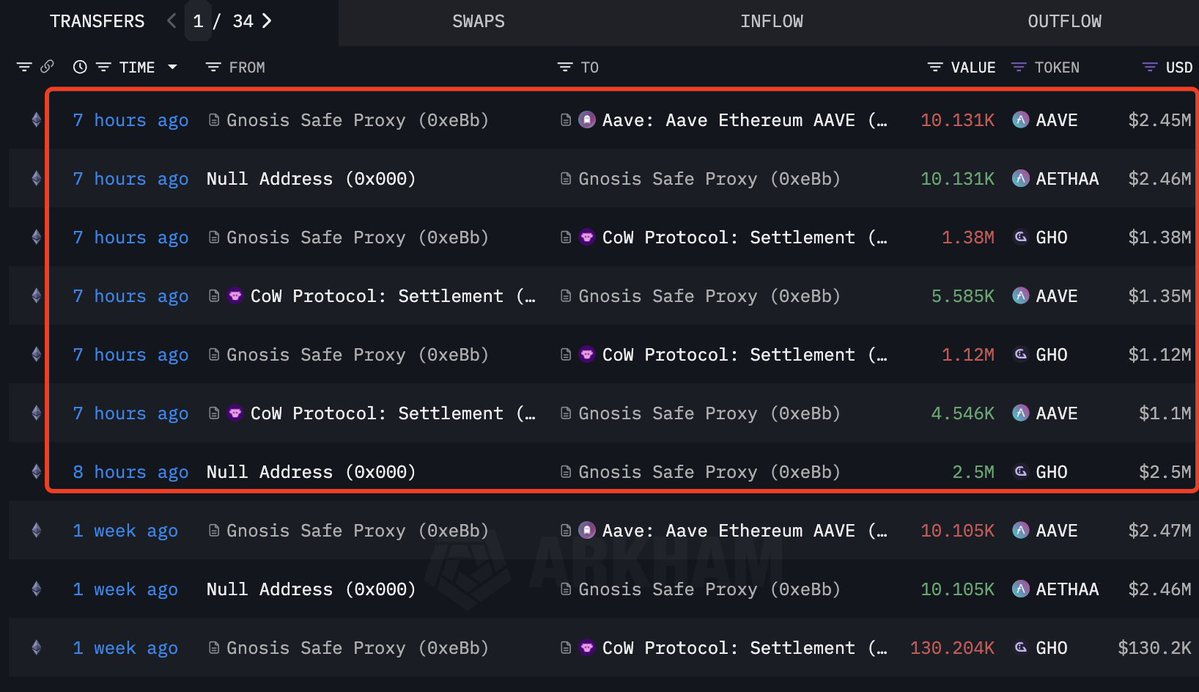The width and height of the screenshot is (1199, 692).
Task: Click the USD amount $2.47M
Action: click(x=1159, y=531)
